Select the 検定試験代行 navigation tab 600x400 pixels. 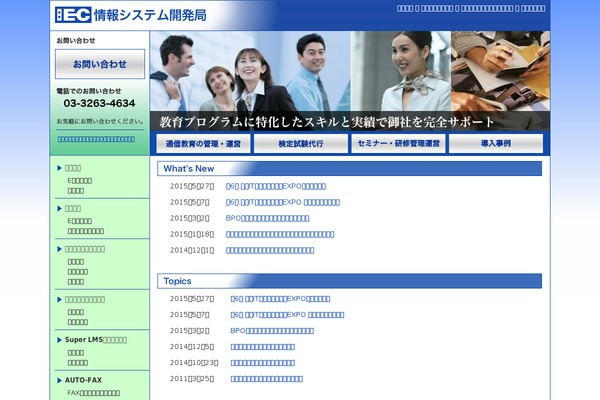301,144
